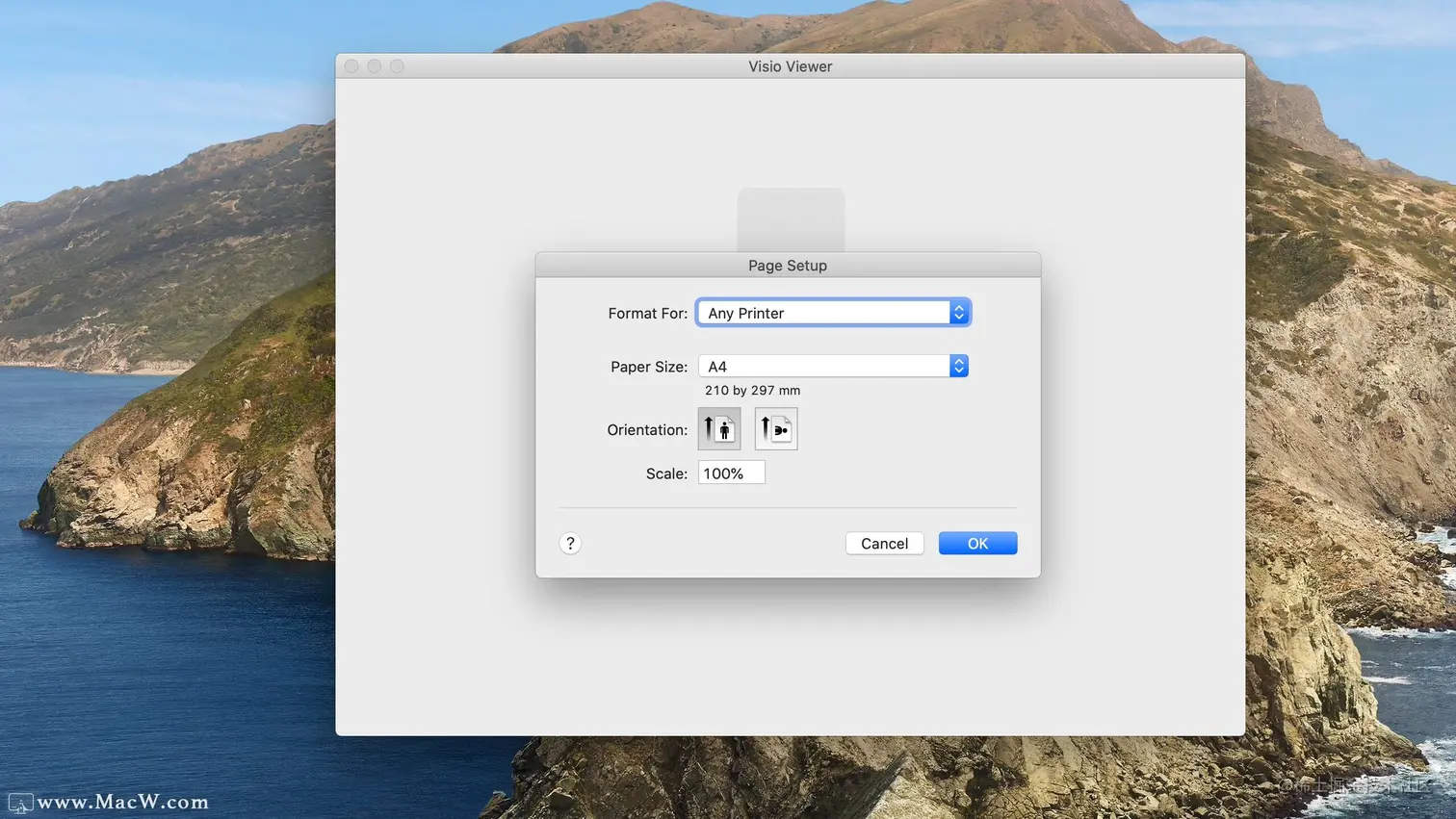Click the Paper Size label
This screenshot has height=819, width=1456.
[649, 367]
